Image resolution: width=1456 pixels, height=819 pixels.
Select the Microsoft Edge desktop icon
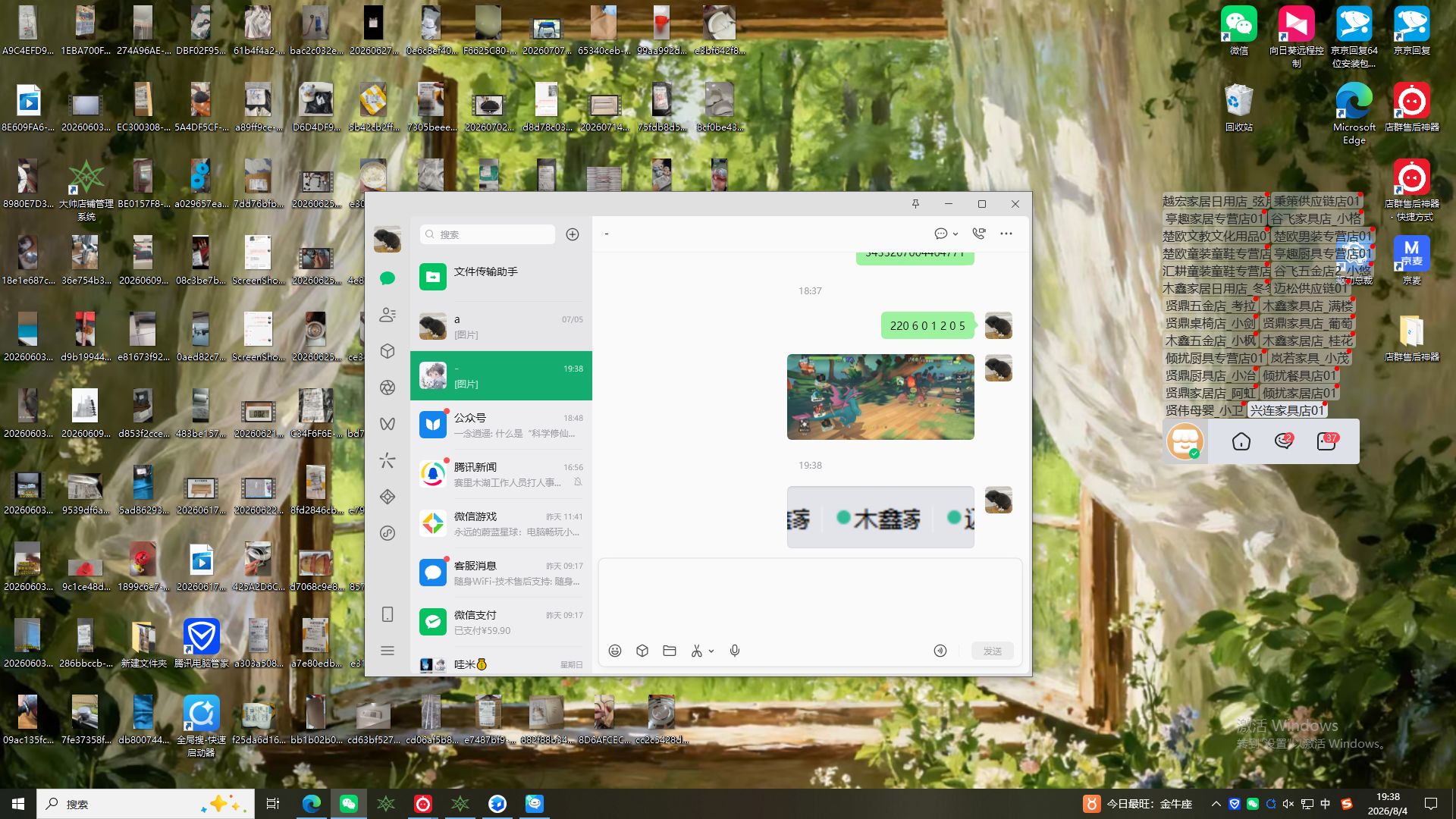(x=1354, y=114)
